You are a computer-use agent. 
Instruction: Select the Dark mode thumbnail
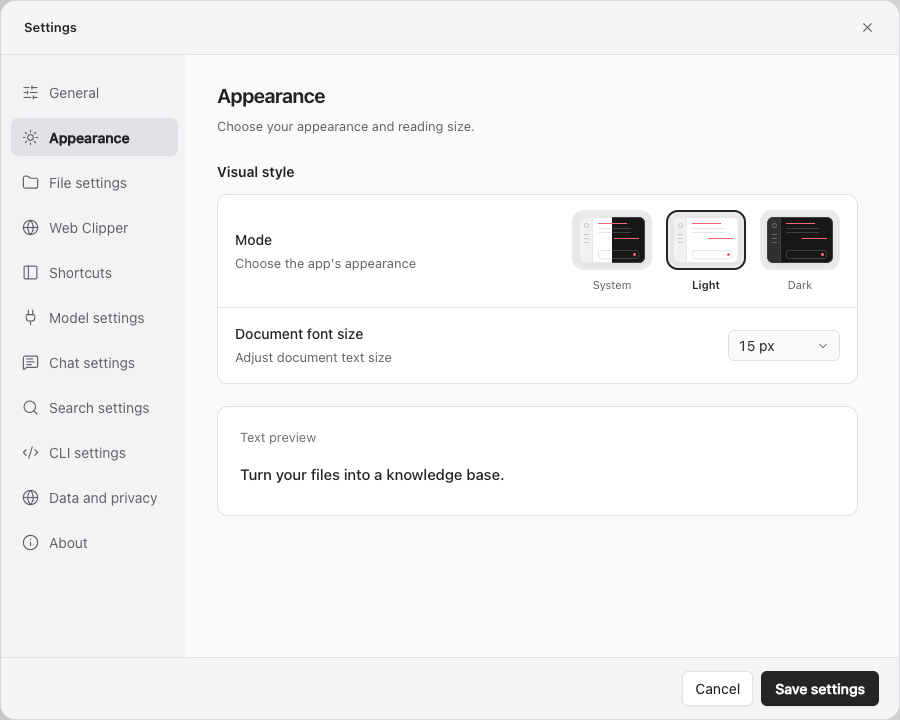coord(800,240)
